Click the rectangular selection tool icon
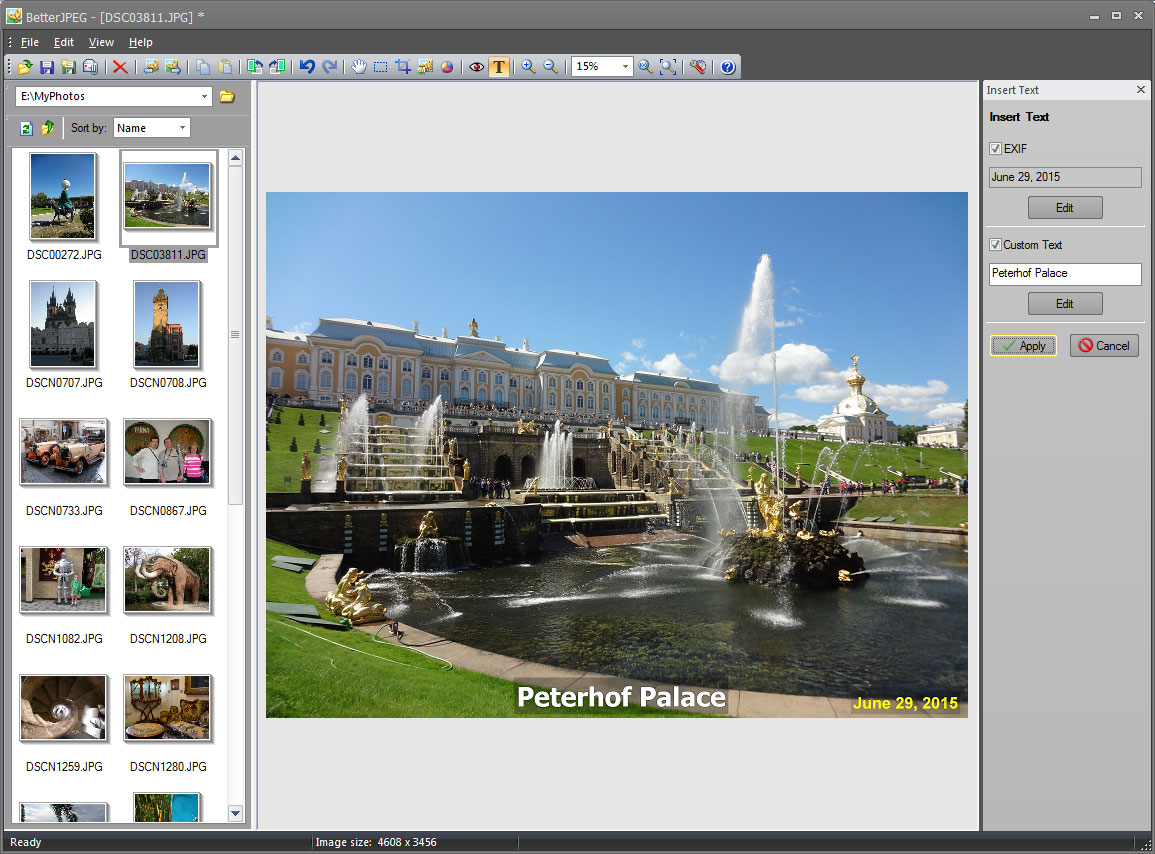Screen dimensions: 1155x854 click(380, 67)
